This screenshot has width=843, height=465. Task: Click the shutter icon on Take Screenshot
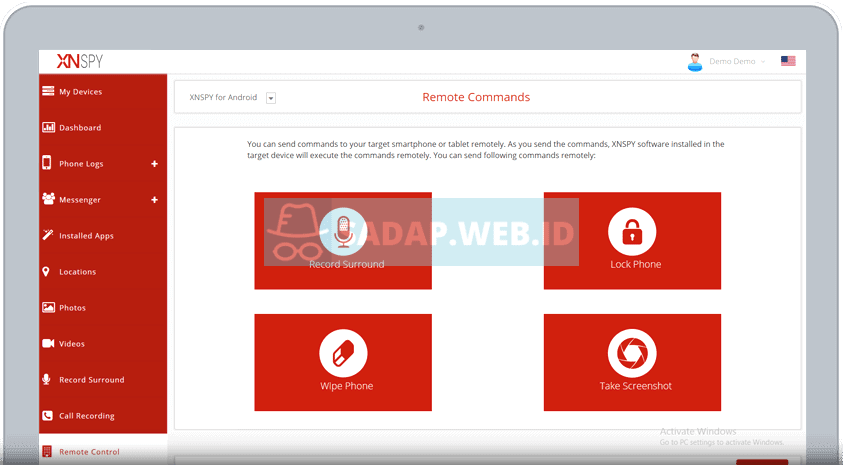[632, 353]
